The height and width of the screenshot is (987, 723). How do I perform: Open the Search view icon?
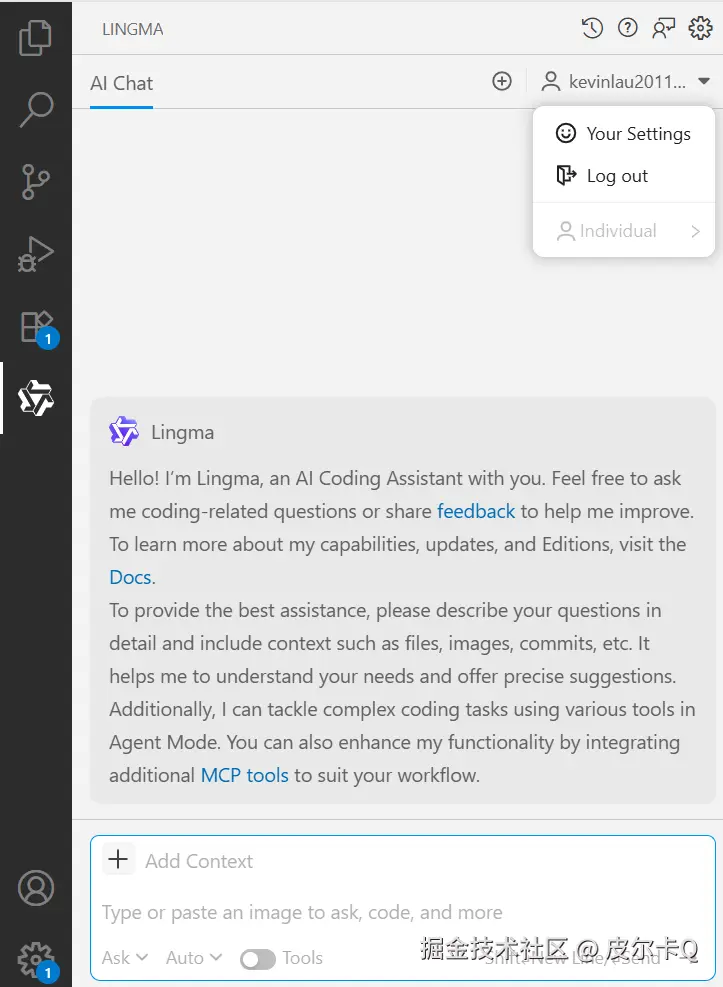(x=36, y=109)
